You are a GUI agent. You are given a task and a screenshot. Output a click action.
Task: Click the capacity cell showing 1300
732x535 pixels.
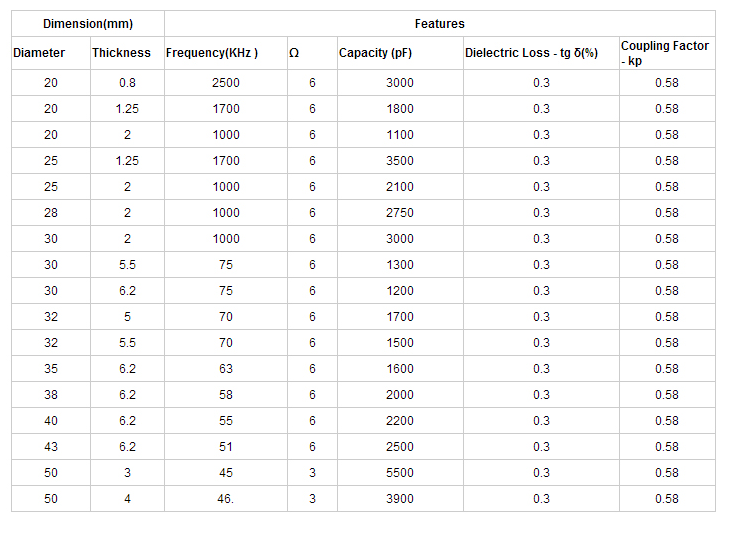click(399, 265)
